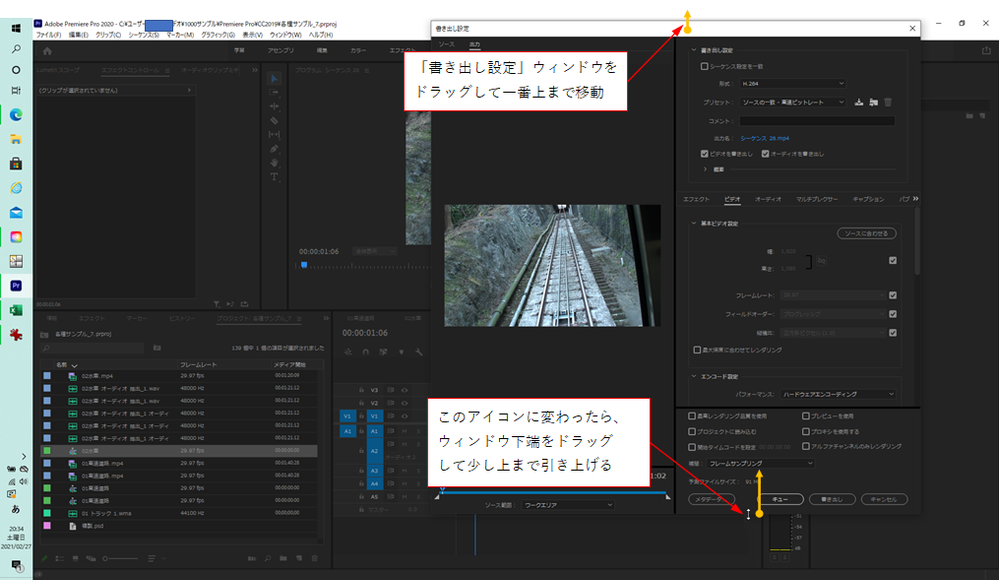The image size is (999, 580).
Task: Open timeline settings wrench icon
Action: point(419,352)
